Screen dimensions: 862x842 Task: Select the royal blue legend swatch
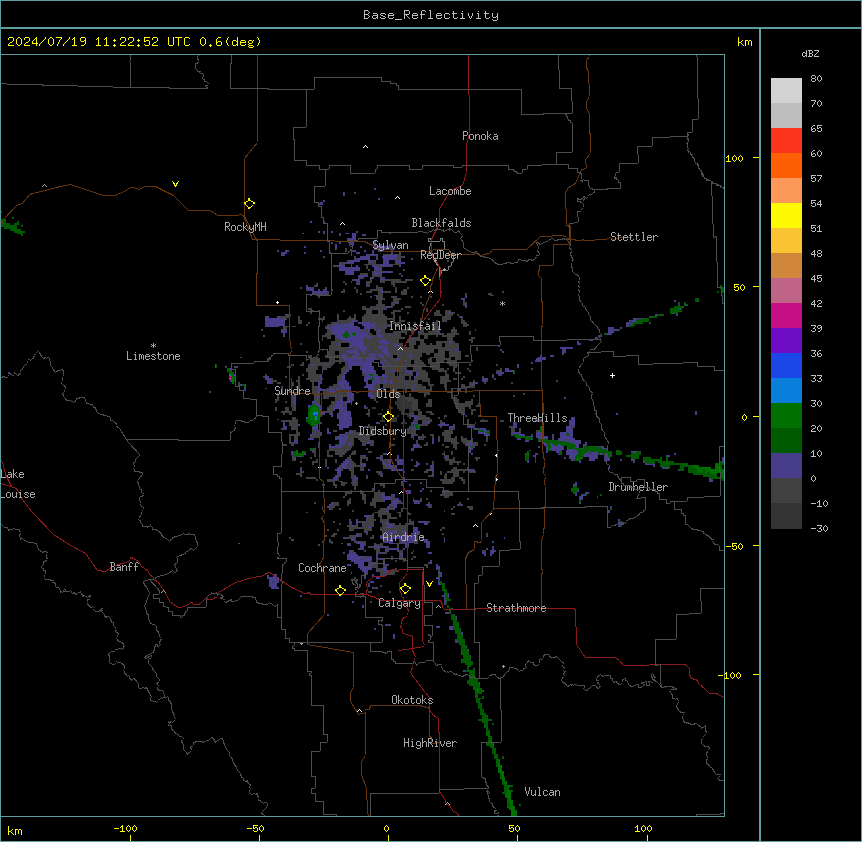786,365
